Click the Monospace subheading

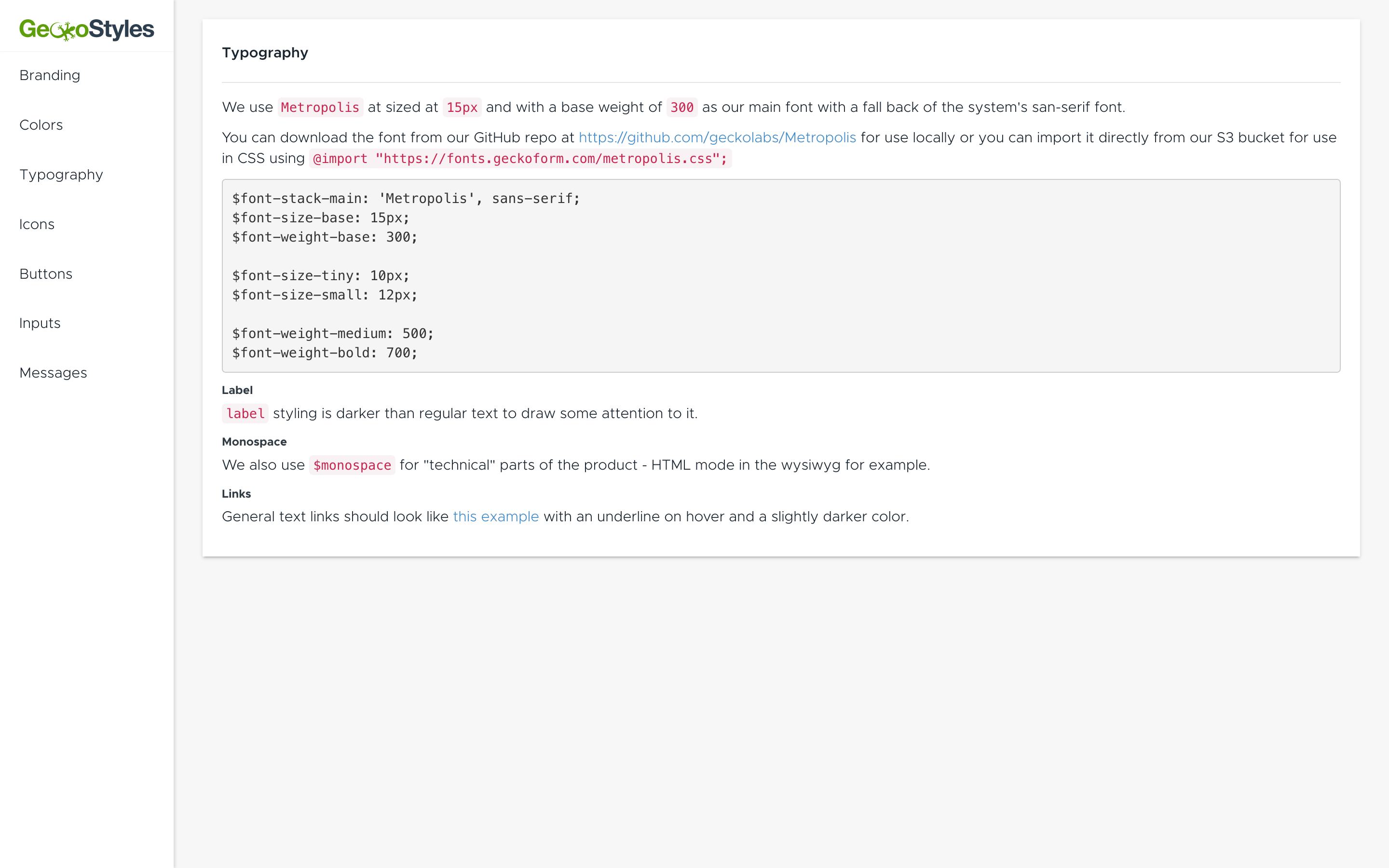coord(254,442)
